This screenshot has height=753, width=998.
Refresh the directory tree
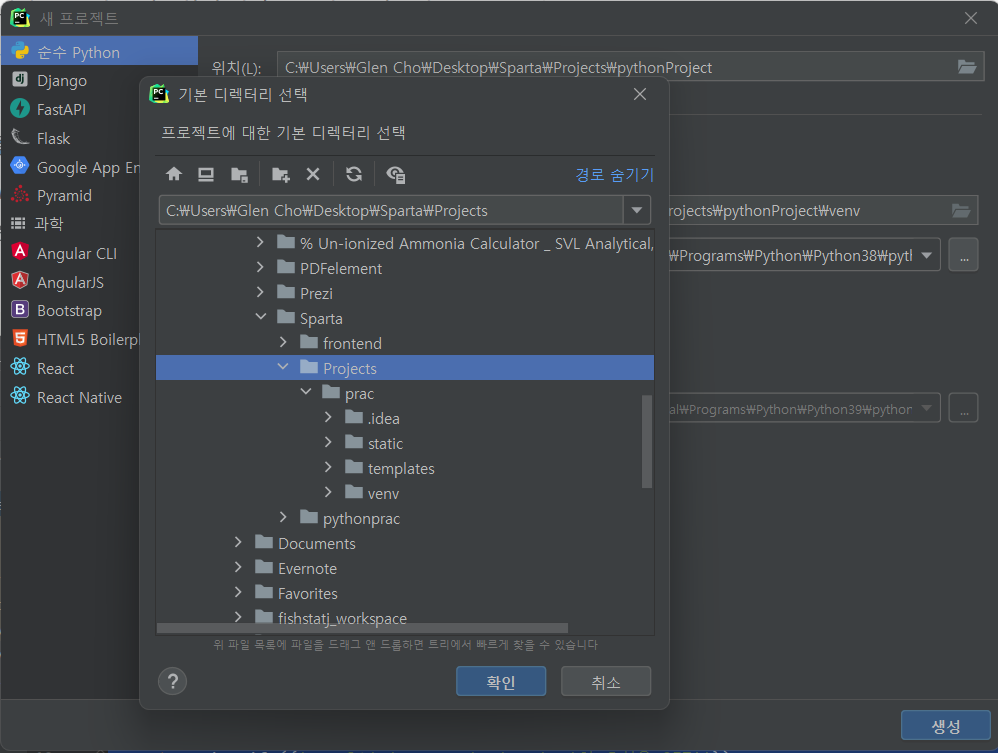coord(354,174)
